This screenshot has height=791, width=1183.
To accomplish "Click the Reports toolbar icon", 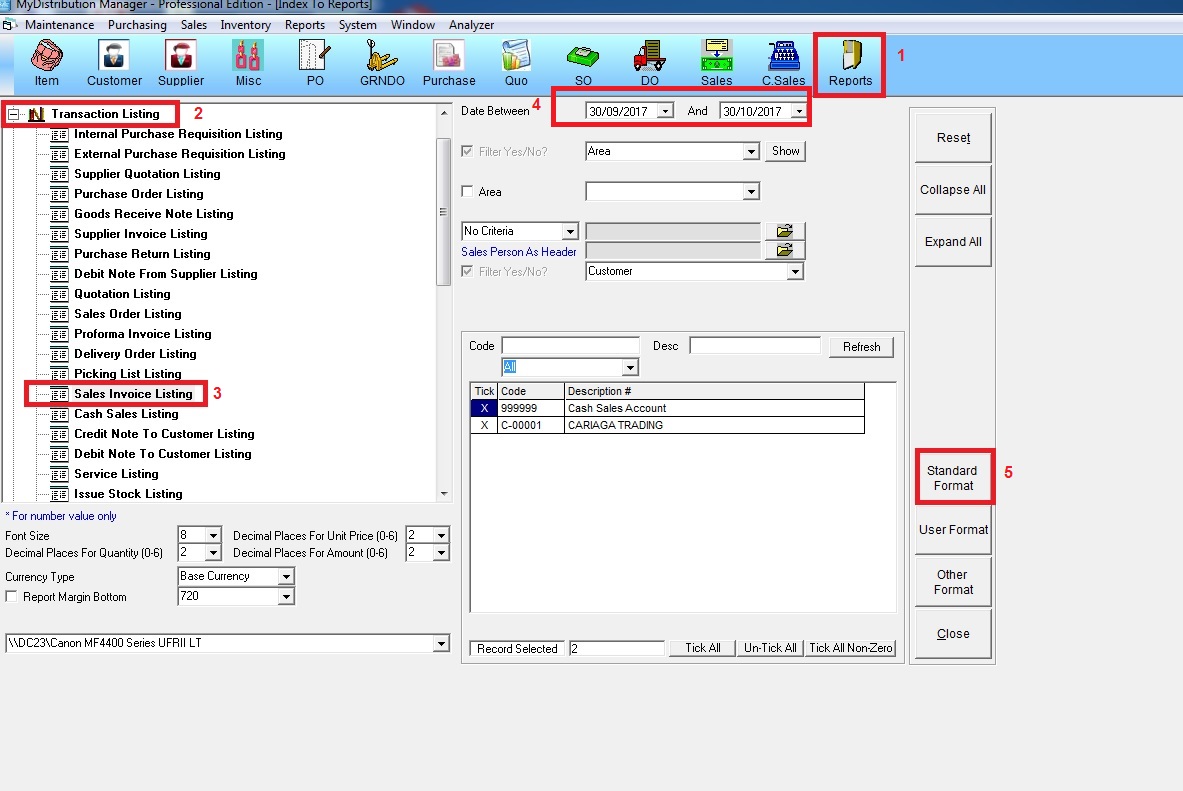I will [850, 62].
